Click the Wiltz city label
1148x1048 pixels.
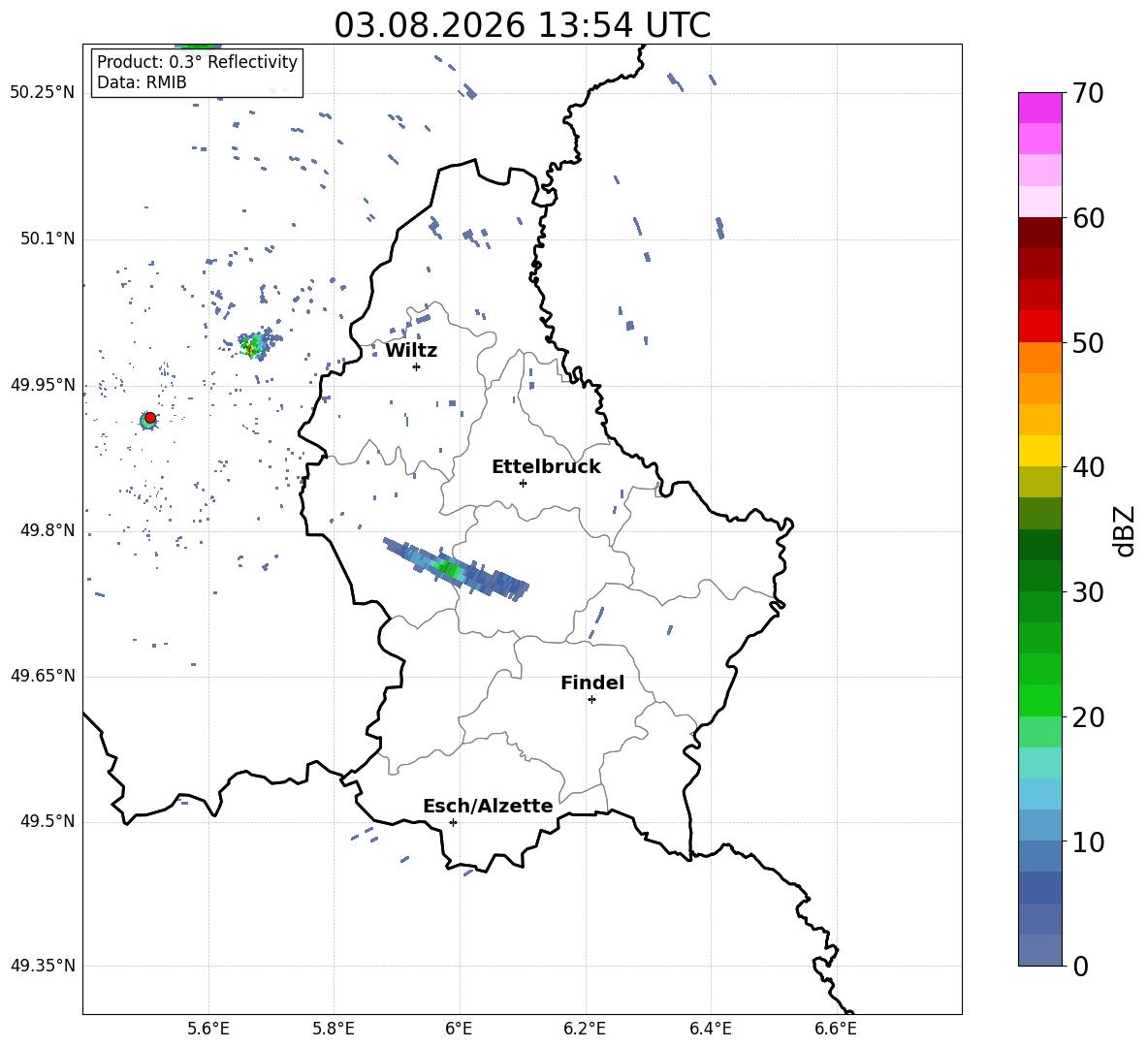(x=411, y=351)
